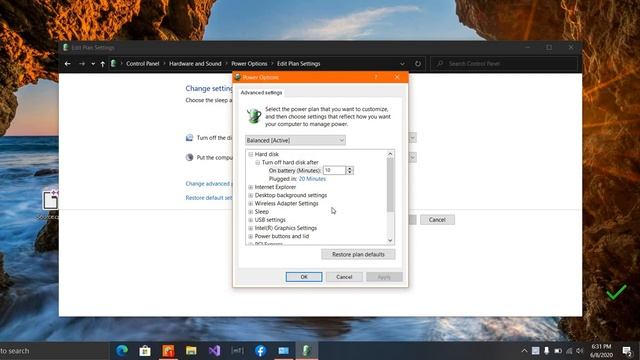Expand the Sleep settings node

coord(251,211)
